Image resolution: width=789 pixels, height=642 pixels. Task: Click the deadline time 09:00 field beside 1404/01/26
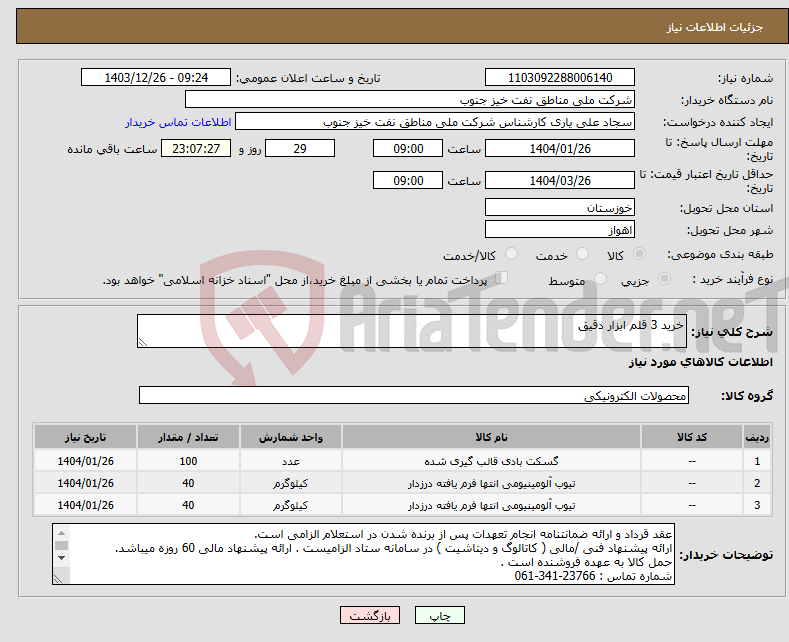(x=408, y=148)
